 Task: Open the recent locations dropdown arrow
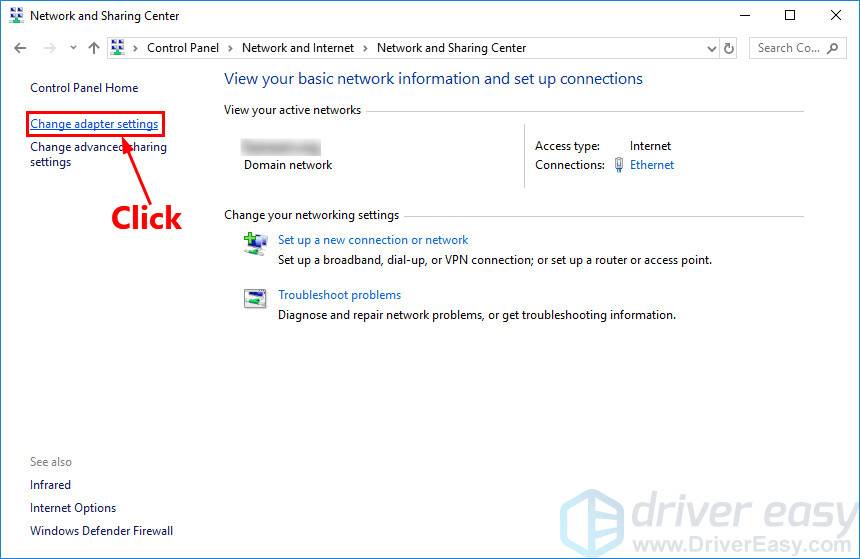tap(73, 48)
